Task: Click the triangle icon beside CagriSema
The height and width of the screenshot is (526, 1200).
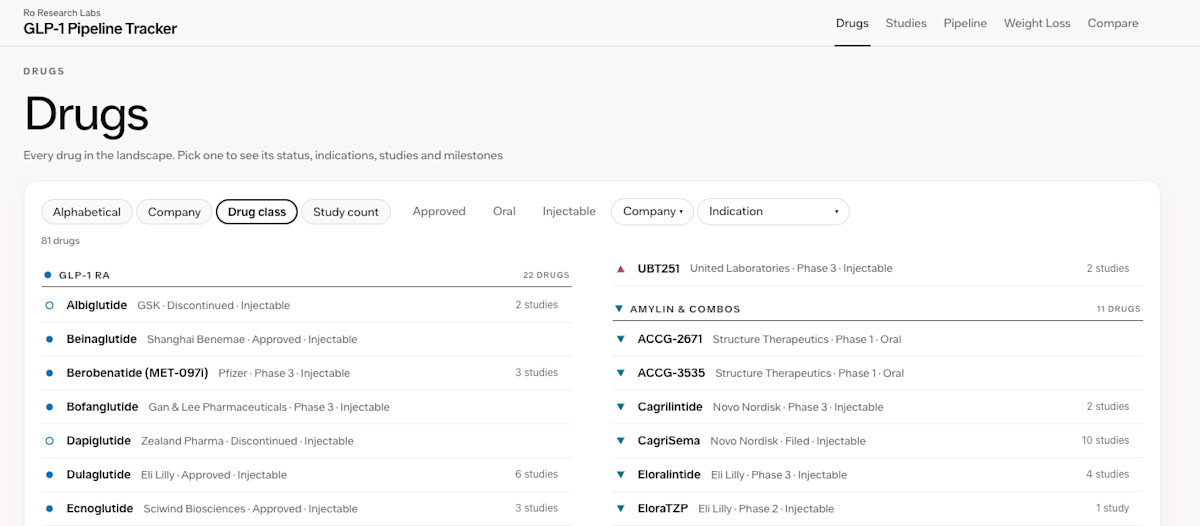Action: [x=620, y=441]
